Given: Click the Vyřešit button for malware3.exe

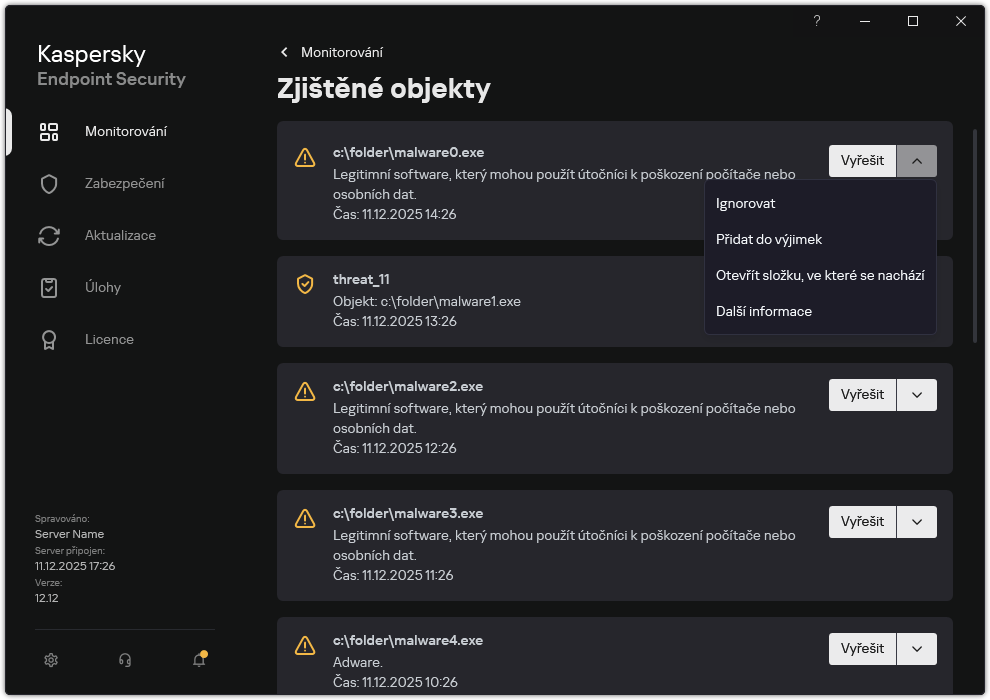Looking at the screenshot, I should click(861, 521).
